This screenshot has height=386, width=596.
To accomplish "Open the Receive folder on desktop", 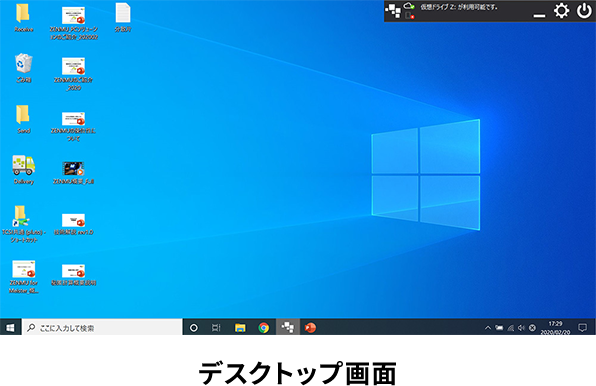I will (23, 17).
